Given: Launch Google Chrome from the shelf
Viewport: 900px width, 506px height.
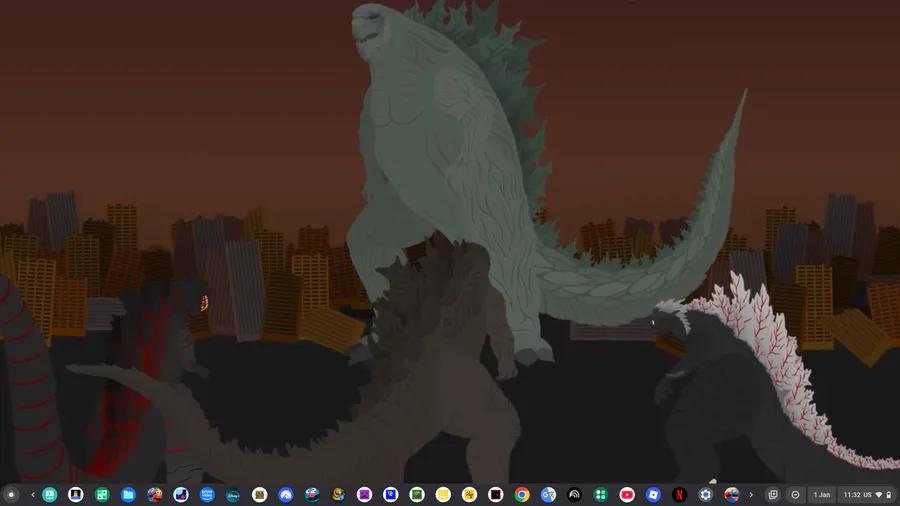Looking at the screenshot, I should point(522,495).
